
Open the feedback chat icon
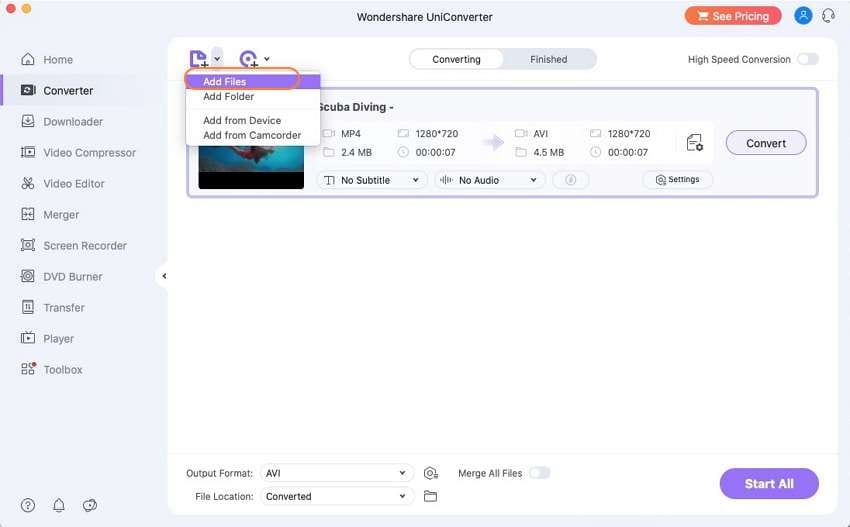(x=90, y=505)
